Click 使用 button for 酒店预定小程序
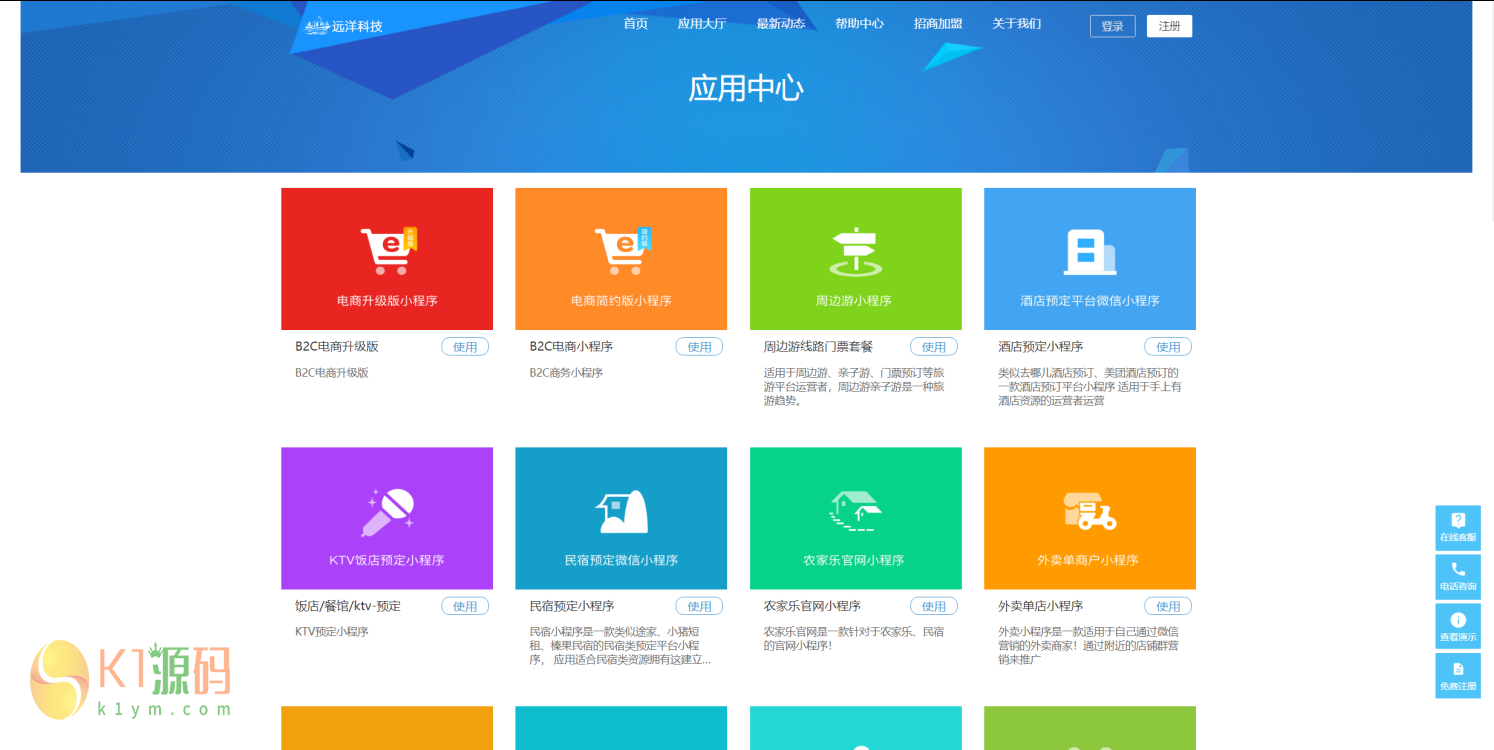Screen dimensions: 1494x750 [1168, 347]
